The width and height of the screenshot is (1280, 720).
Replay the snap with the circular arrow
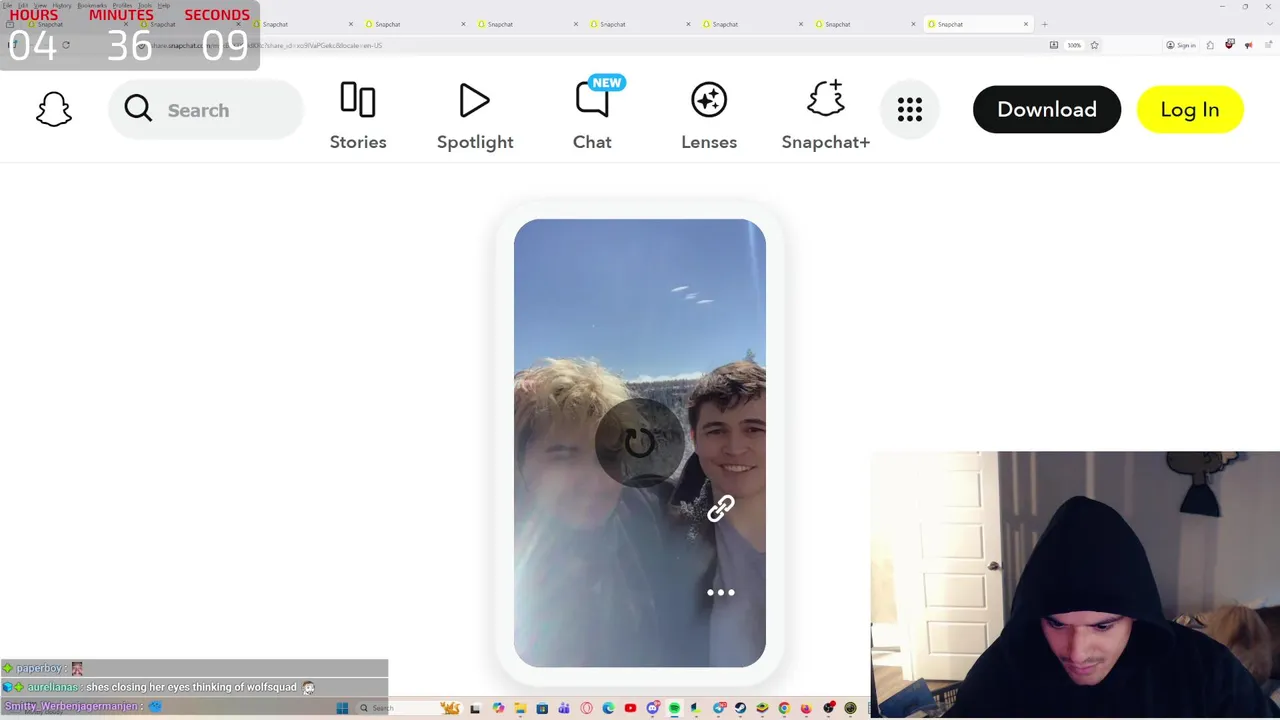[x=640, y=442]
